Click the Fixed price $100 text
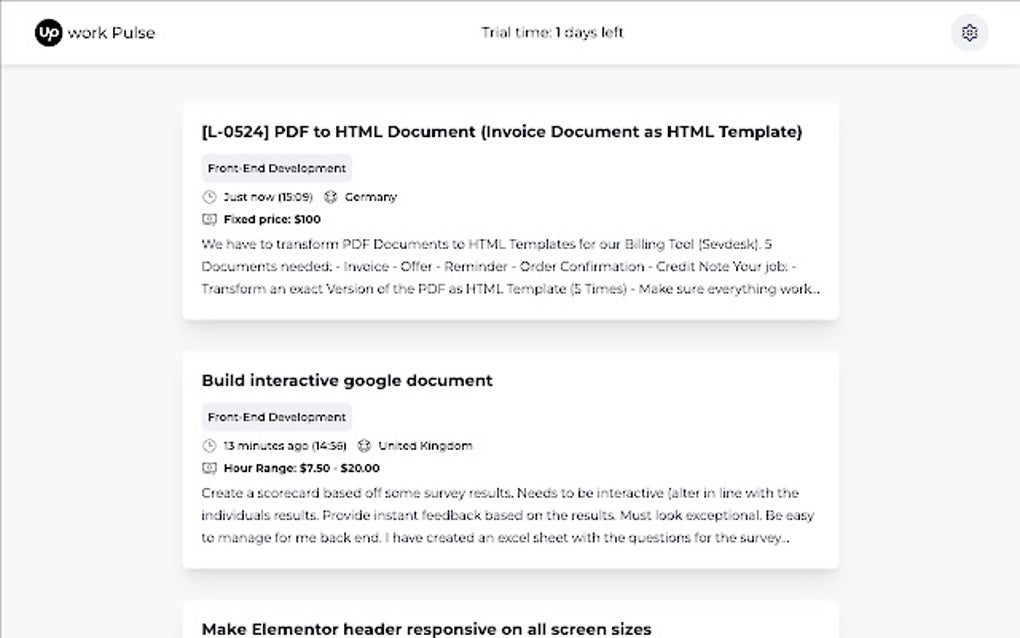The image size is (1020, 638). (x=272, y=219)
